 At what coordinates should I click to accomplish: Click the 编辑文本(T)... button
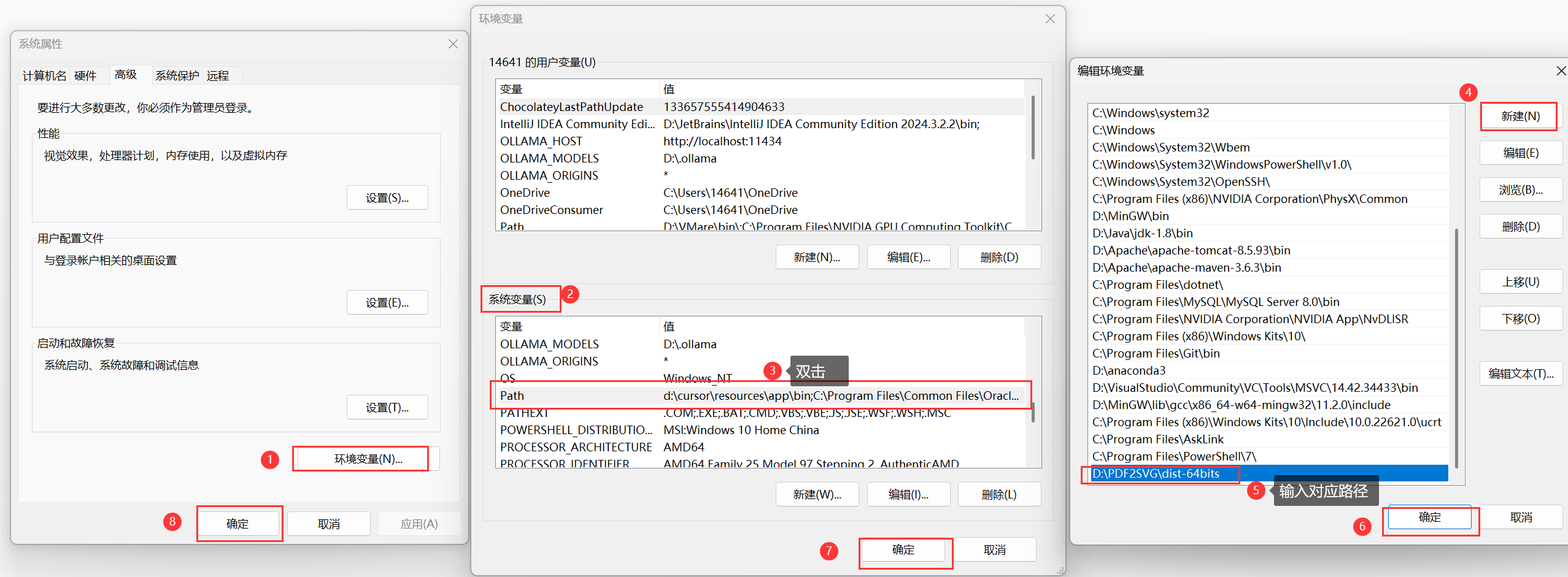tap(1521, 373)
